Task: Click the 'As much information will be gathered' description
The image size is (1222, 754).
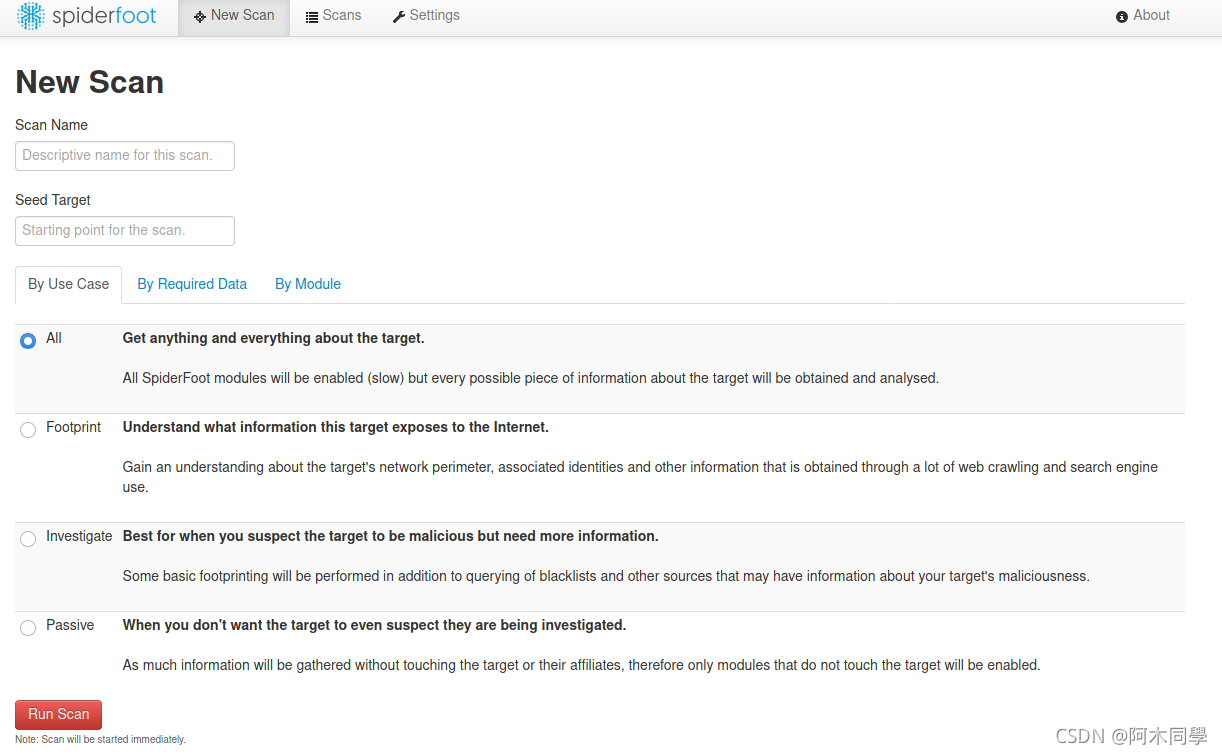Action: pyautogui.click(x=581, y=665)
